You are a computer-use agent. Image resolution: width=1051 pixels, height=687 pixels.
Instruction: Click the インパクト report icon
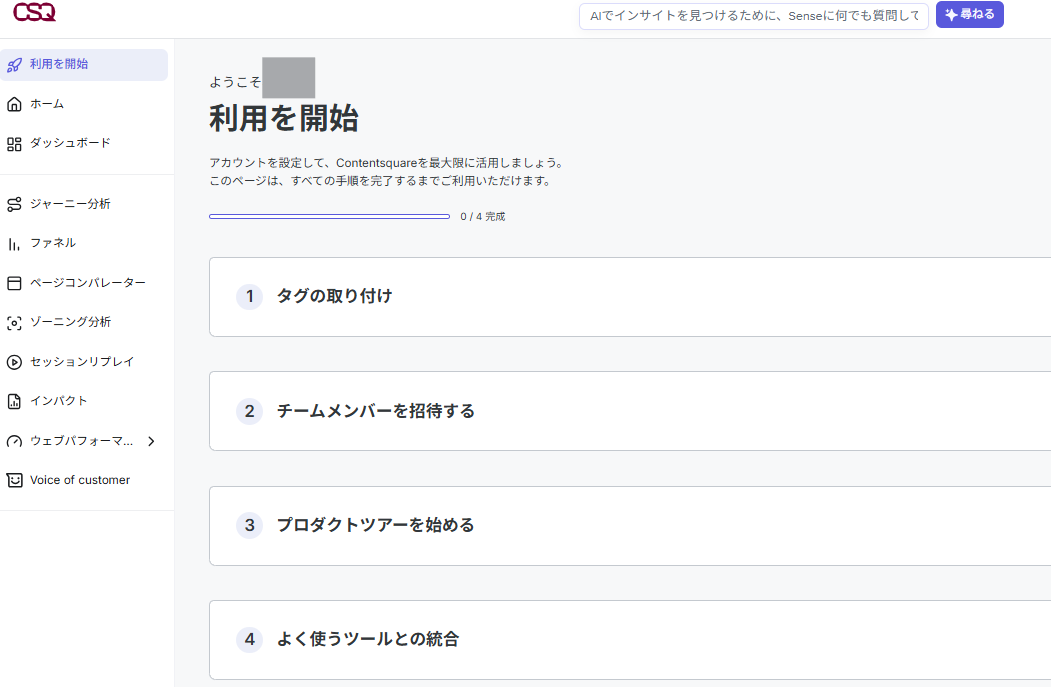tap(14, 401)
